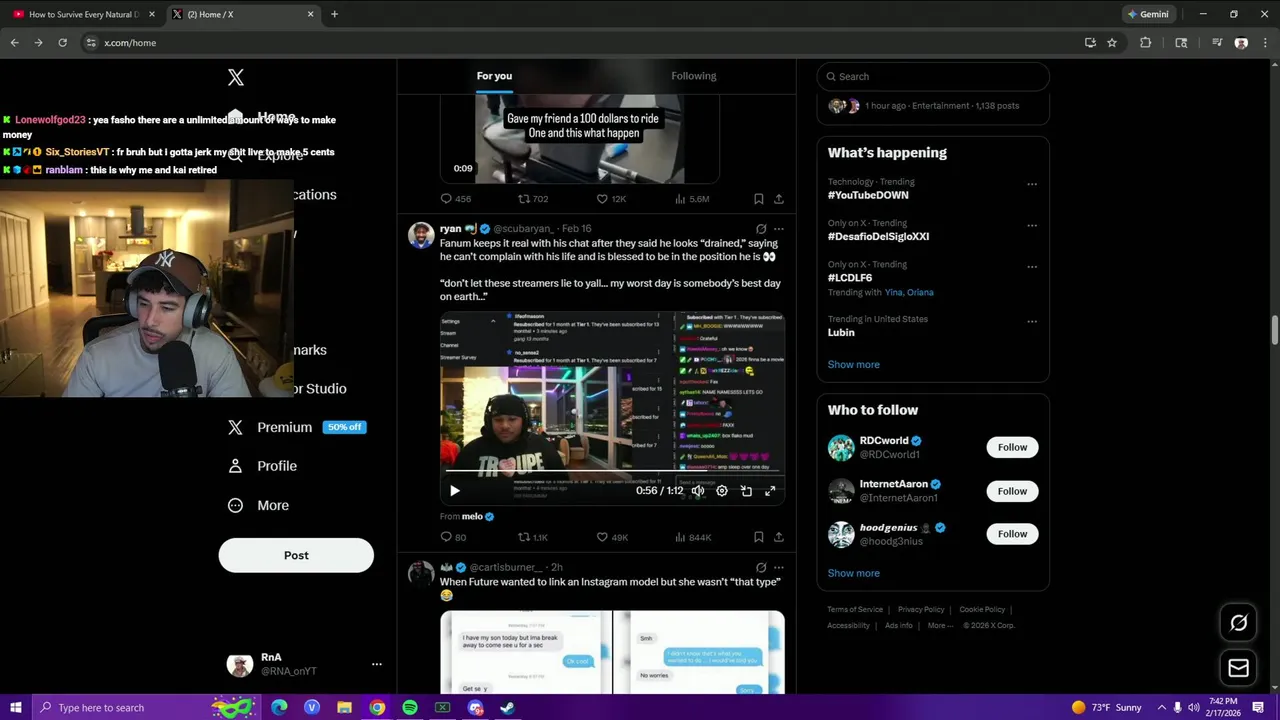Open options for #LCDLF6 trend

point(1032,267)
